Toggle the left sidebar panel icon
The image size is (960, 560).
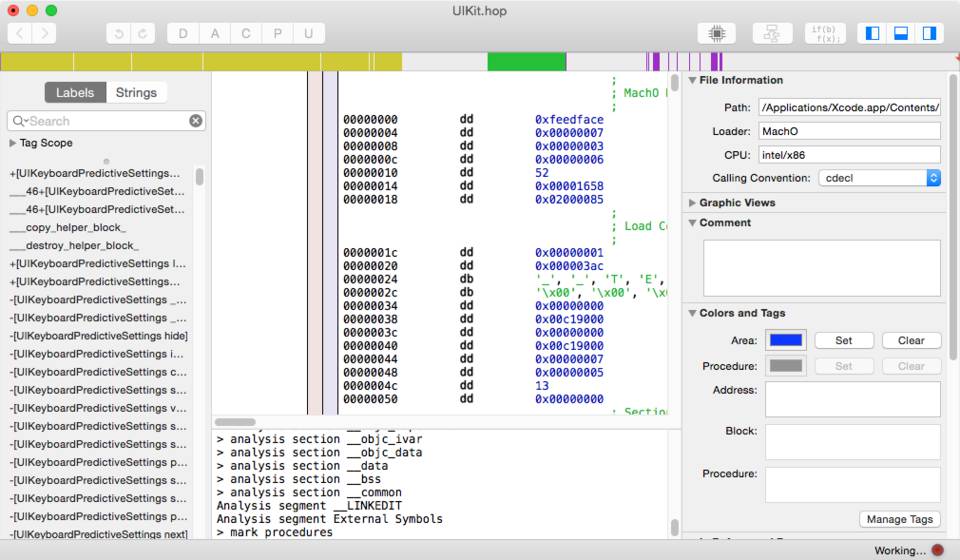[872, 33]
